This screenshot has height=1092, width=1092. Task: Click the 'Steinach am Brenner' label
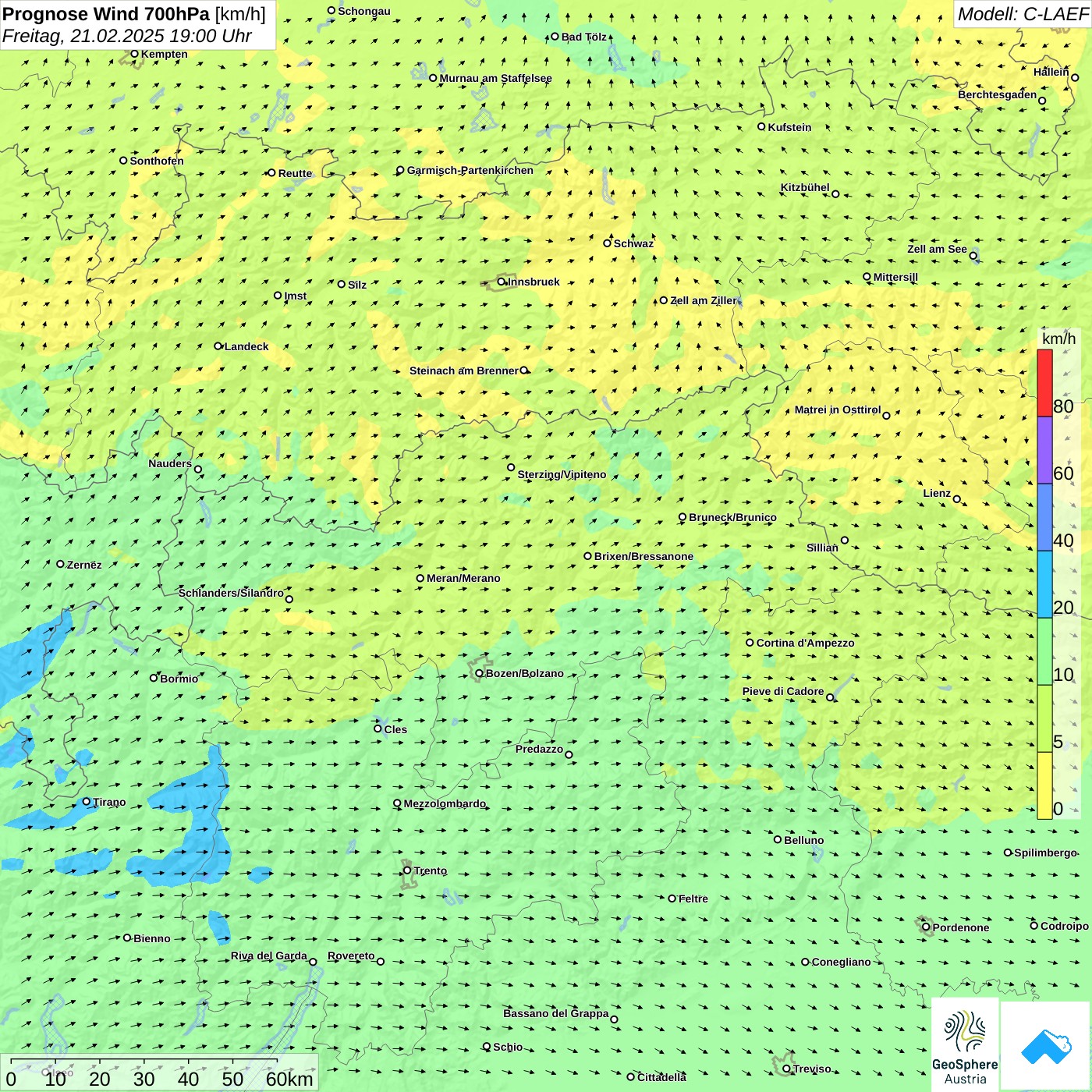pos(463,370)
